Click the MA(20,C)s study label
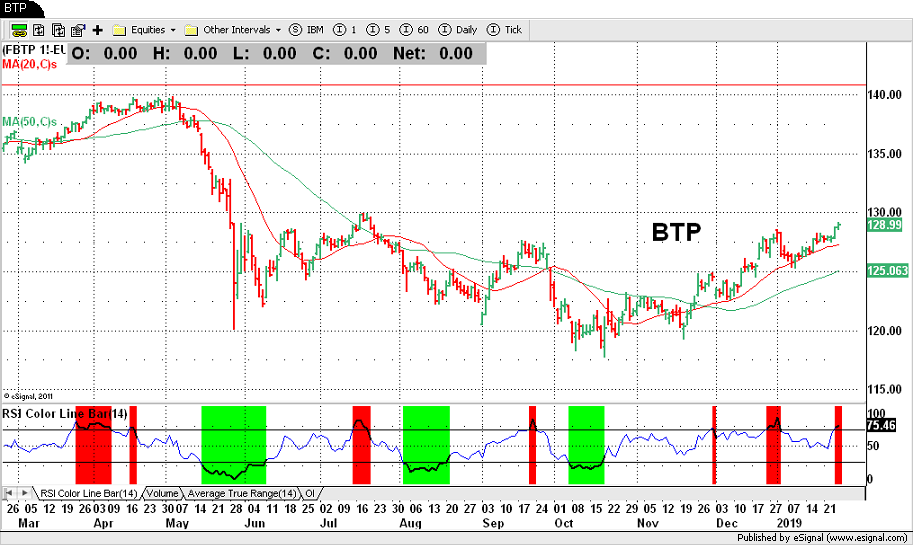 (x=30, y=64)
